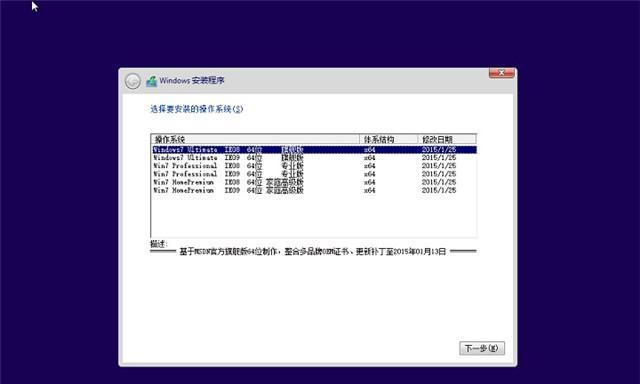
Task: Click x64 in the IE09 专业版 row
Action: [x=369, y=174]
